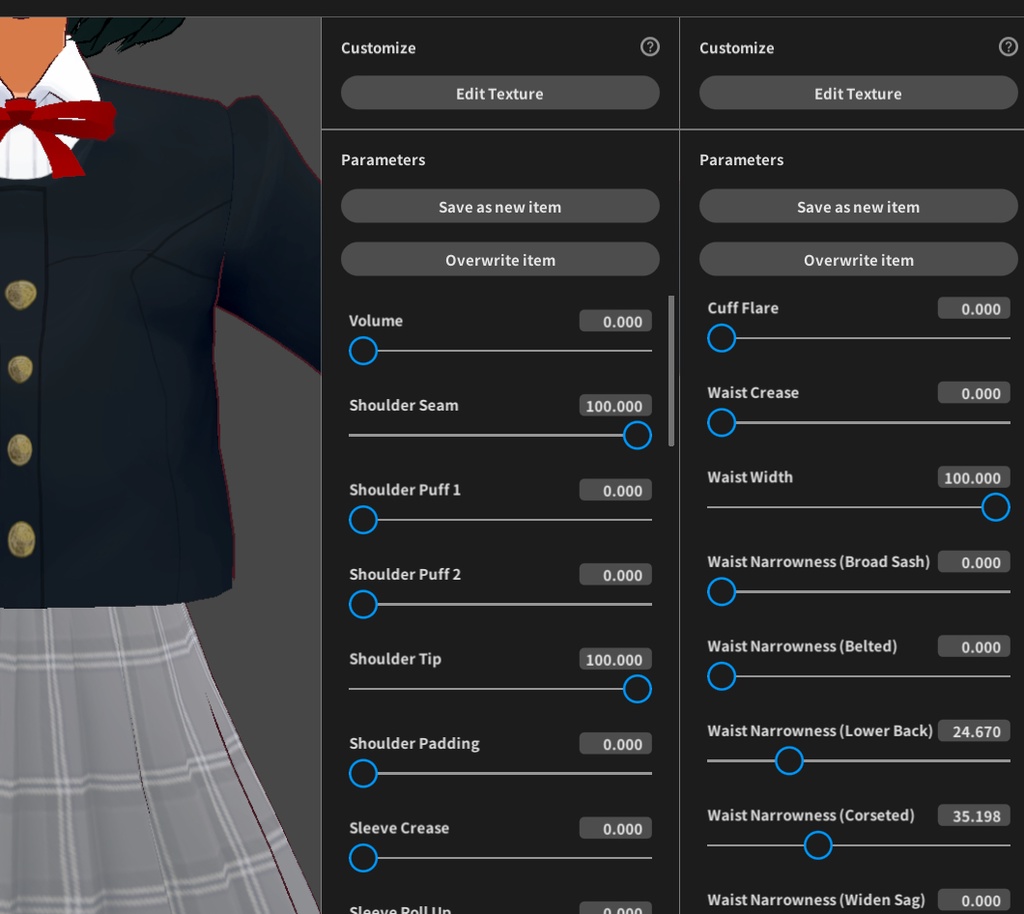Viewport: 1024px width, 914px height.
Task: Click the Volume slider handle
Action: pyautogui.click(x=363, y=351)
